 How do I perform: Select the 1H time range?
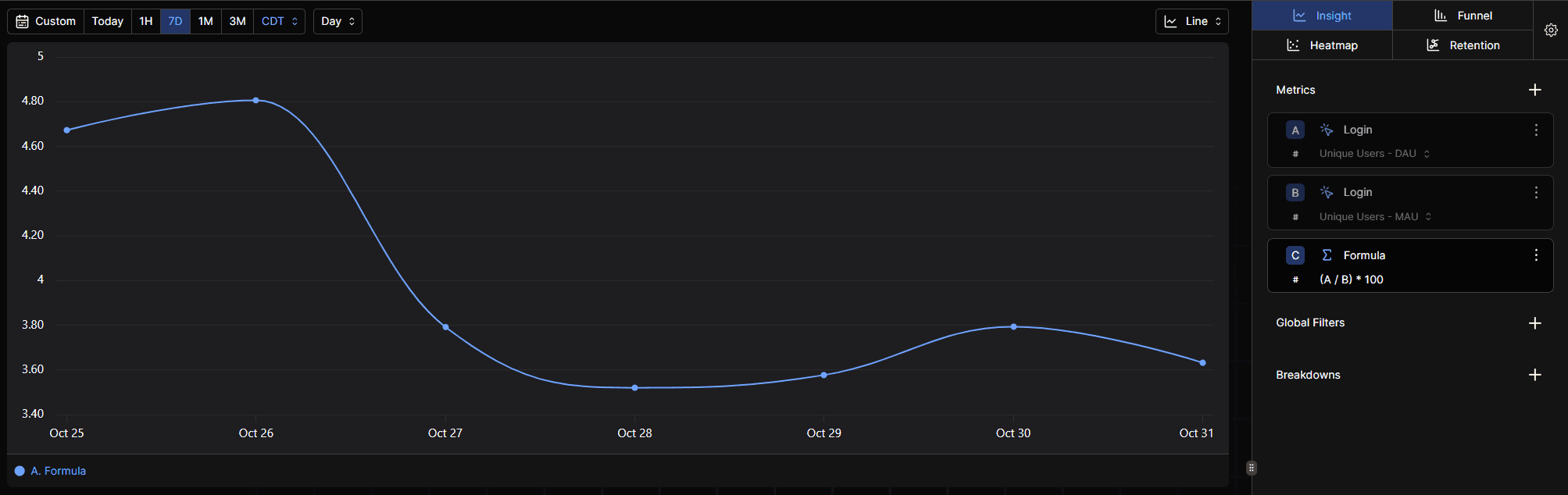click(x=146, y=21)
